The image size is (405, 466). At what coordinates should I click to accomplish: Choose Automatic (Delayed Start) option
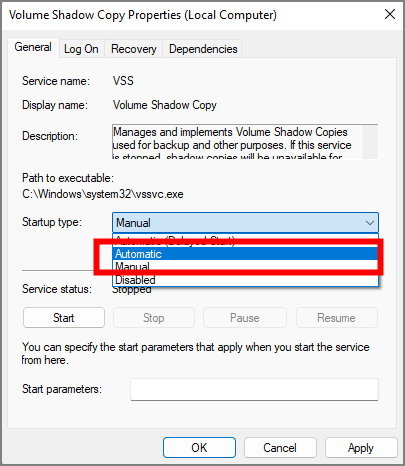pyautogui.click(x=246, y=241)
